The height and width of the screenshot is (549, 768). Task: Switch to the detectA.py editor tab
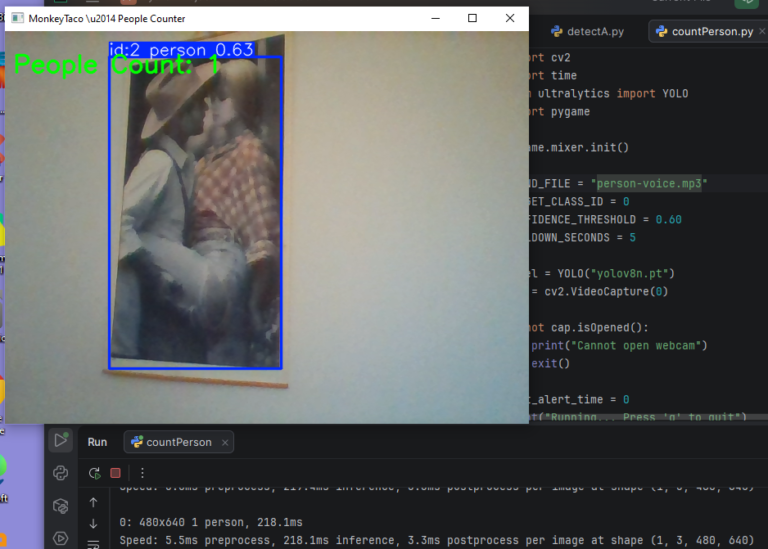(587, 31)
